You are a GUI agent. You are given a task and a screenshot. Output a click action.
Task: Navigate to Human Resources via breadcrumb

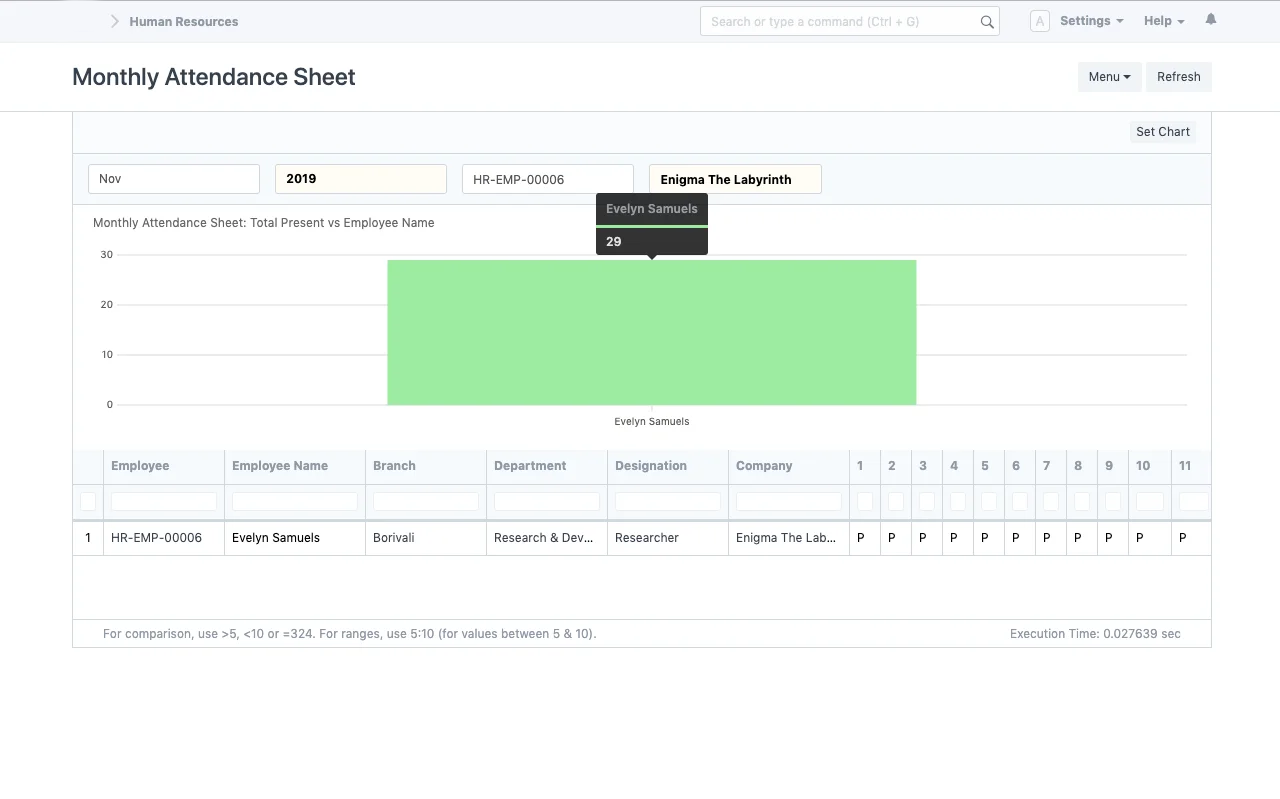tap(183, 21)
